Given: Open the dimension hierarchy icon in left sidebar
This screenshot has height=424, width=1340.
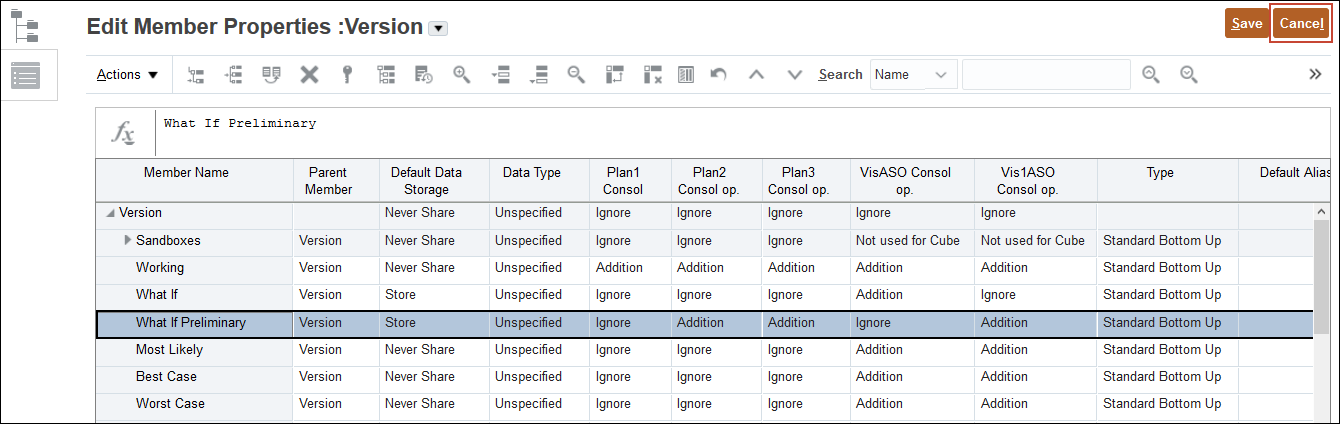Looking at the screenshot, I should pos(25,25).
